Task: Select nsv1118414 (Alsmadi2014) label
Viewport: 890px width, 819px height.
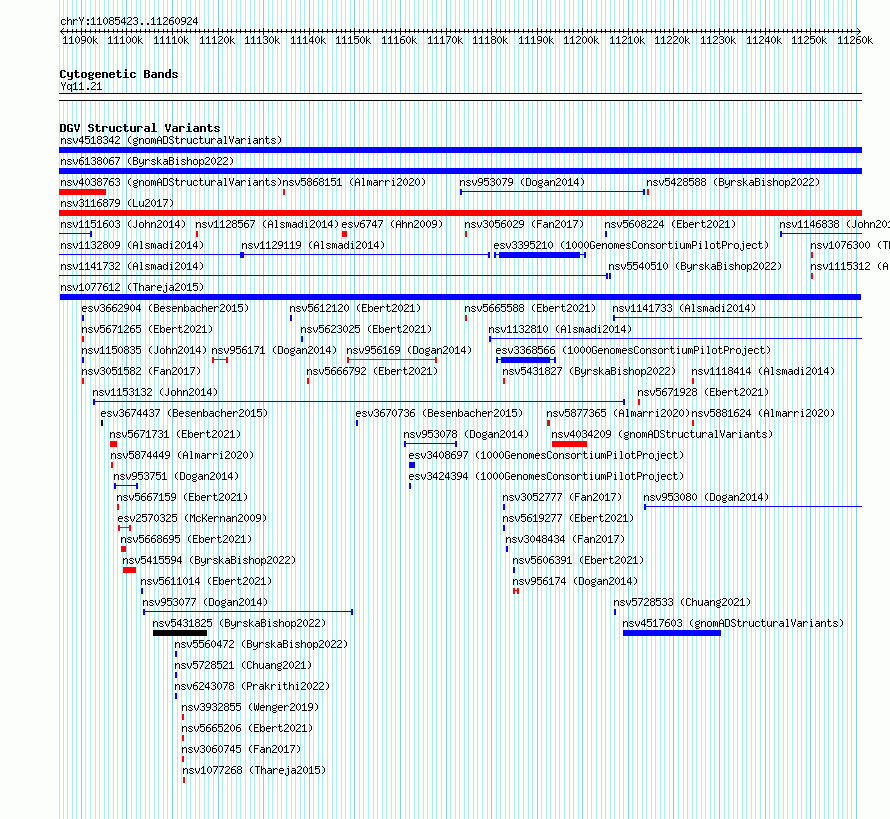Action: point(763,371)
